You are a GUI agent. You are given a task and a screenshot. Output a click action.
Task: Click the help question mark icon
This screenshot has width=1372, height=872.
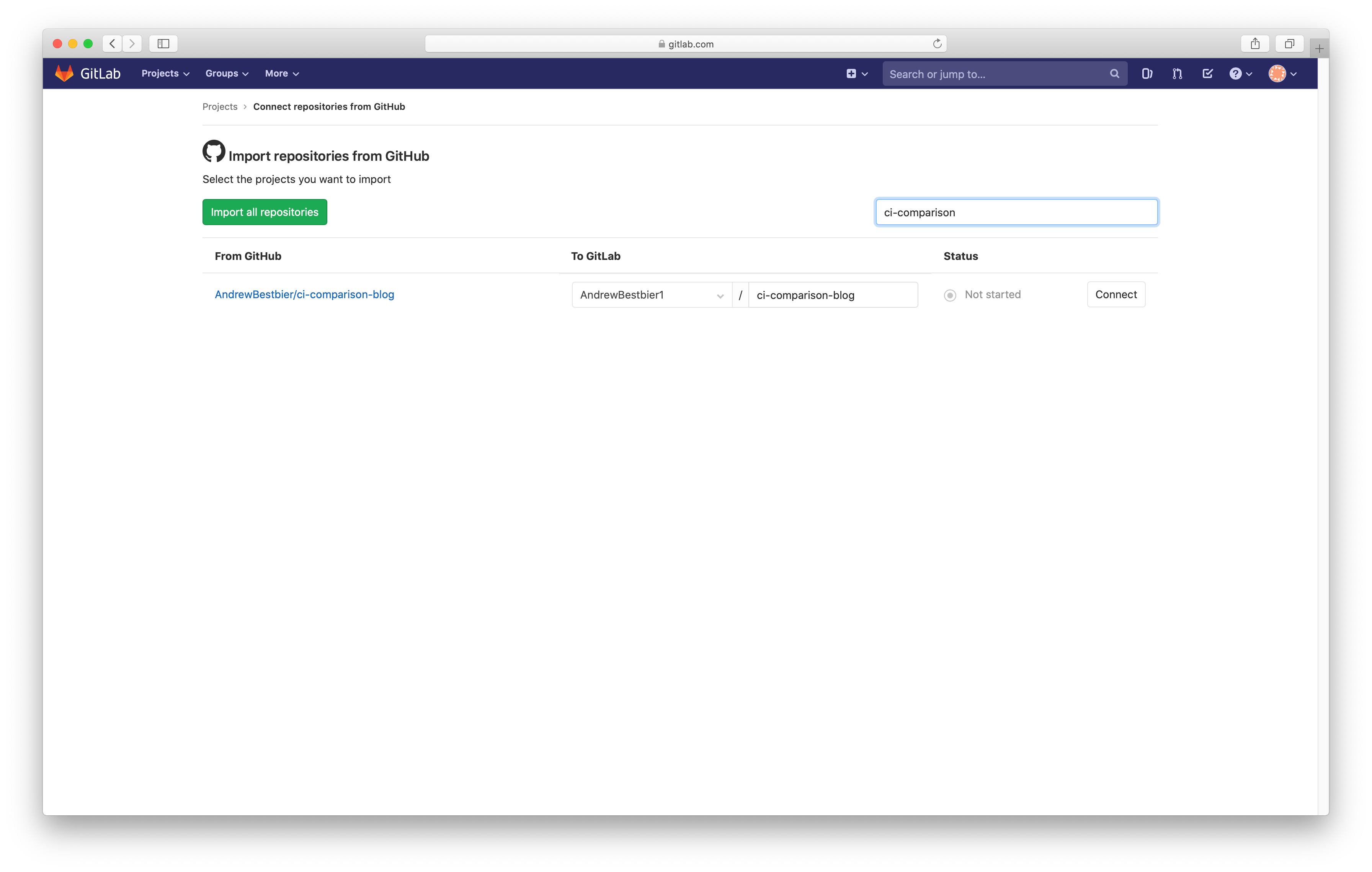[x=1236, y=73]
